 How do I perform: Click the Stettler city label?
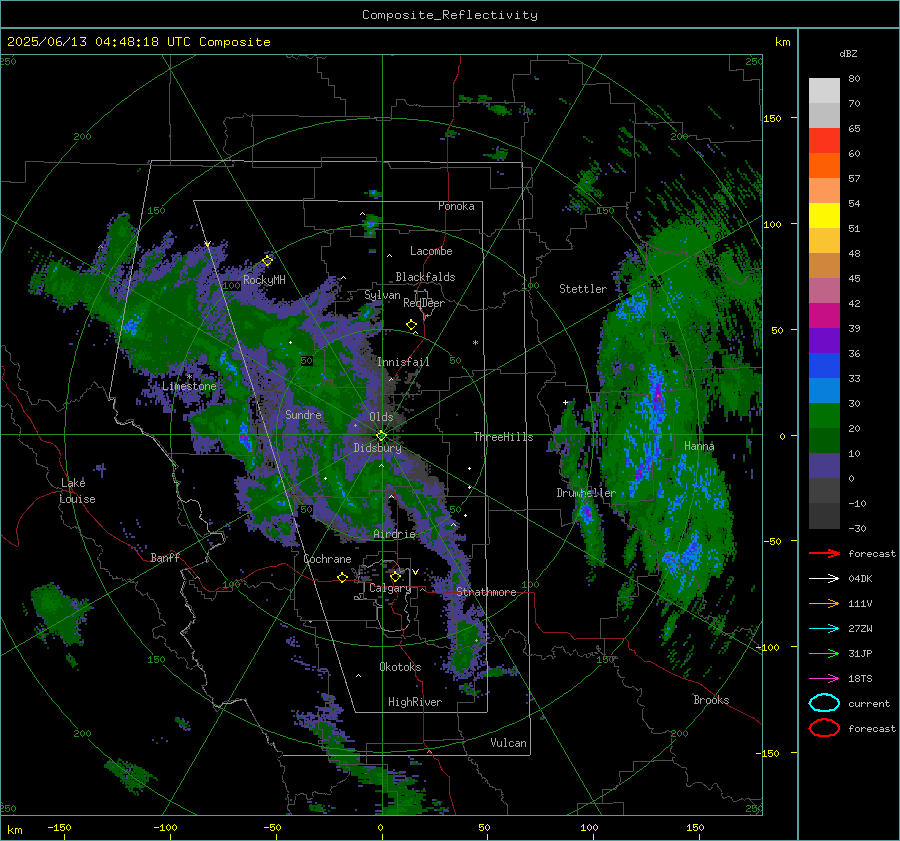tap(583, 289)
